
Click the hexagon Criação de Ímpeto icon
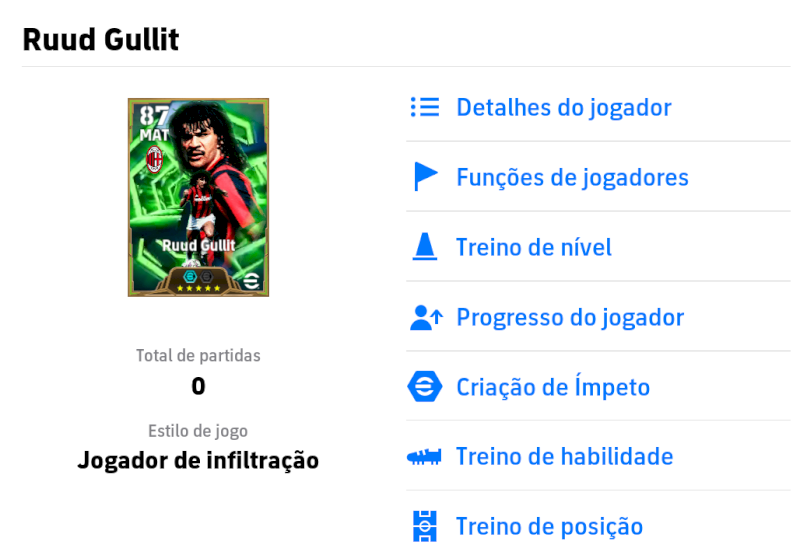(x=424, y=386)
